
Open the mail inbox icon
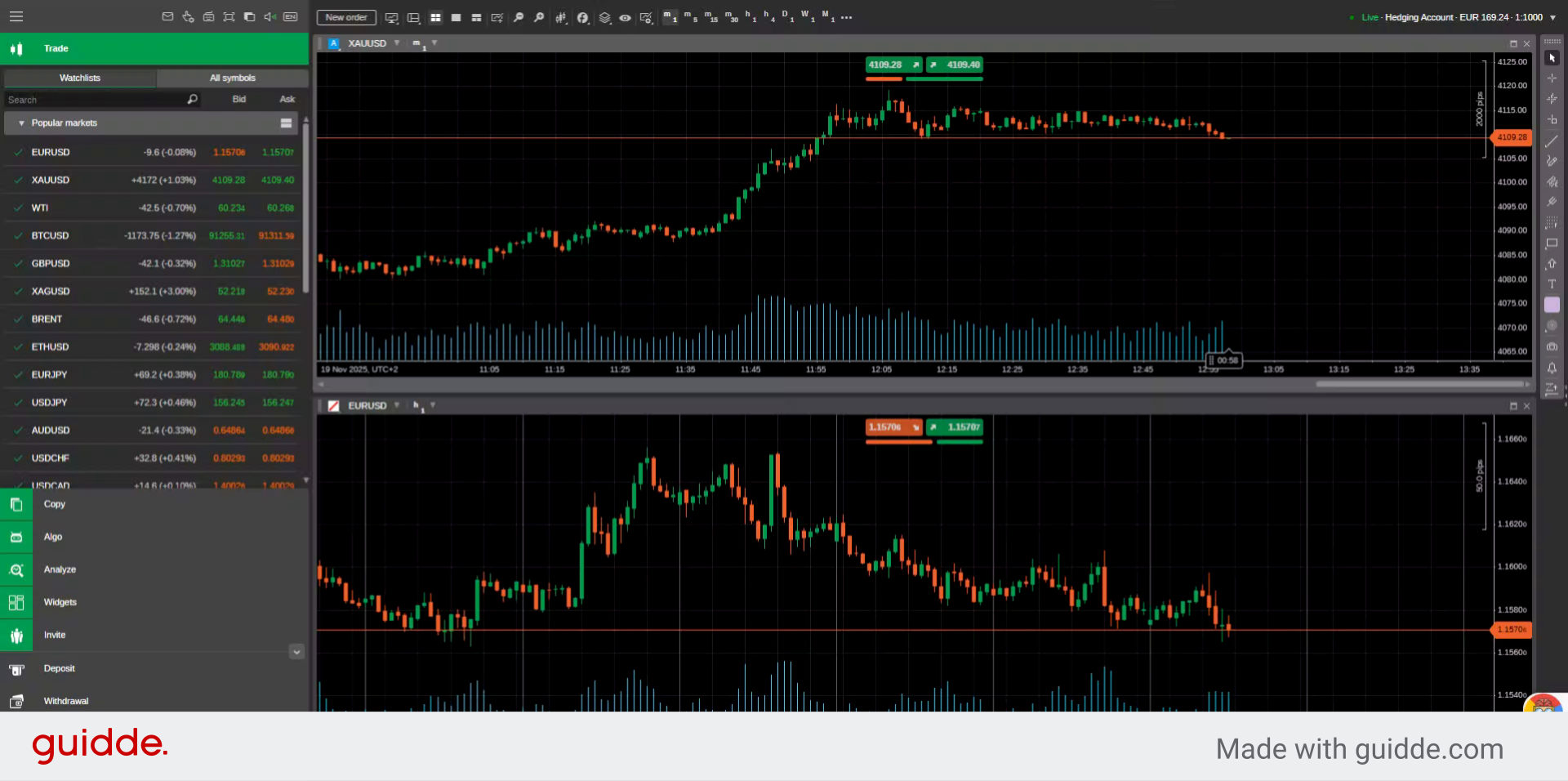(x=167, y=17)
